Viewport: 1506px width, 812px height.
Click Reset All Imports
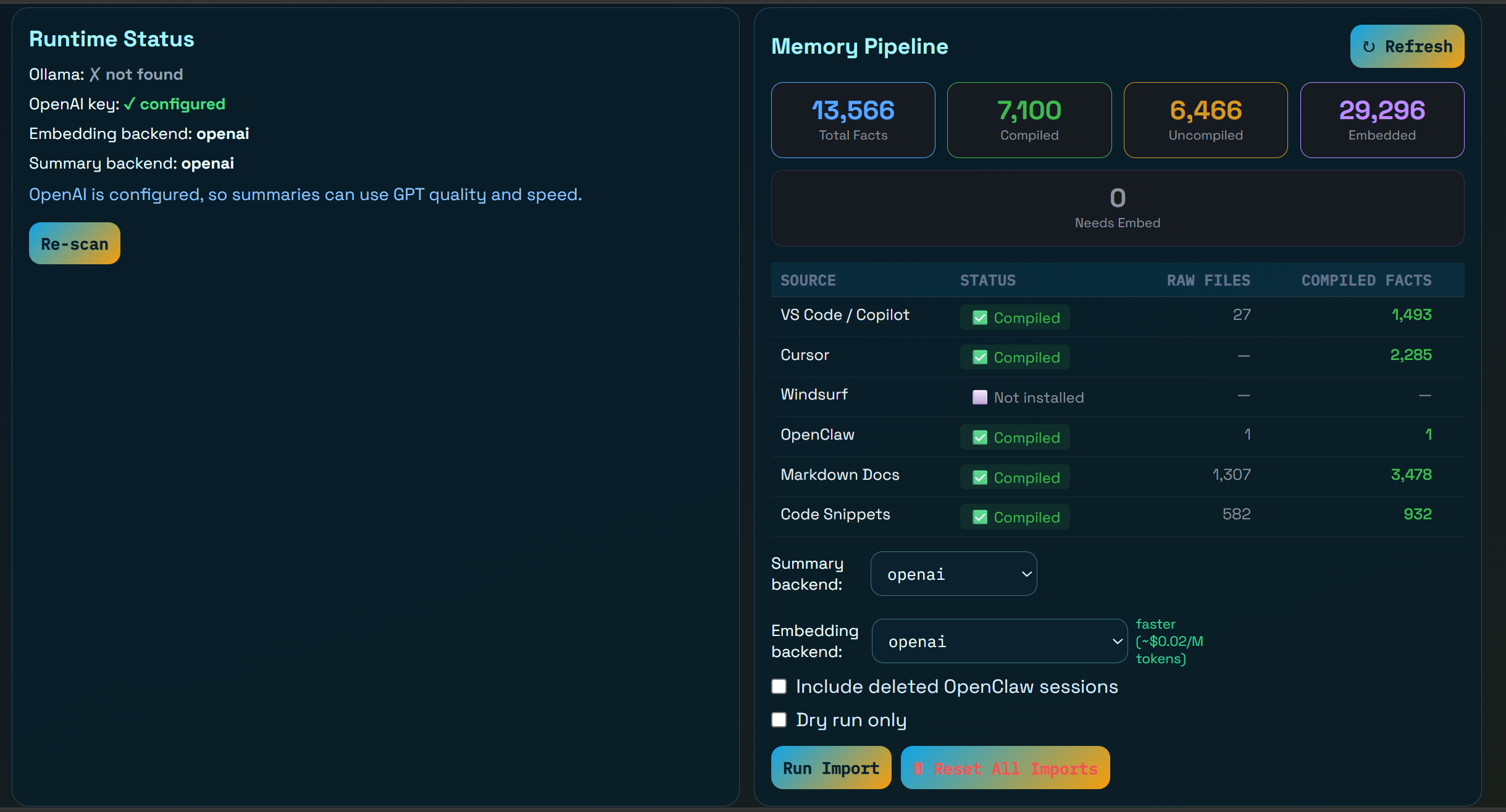click(1005, 768)
